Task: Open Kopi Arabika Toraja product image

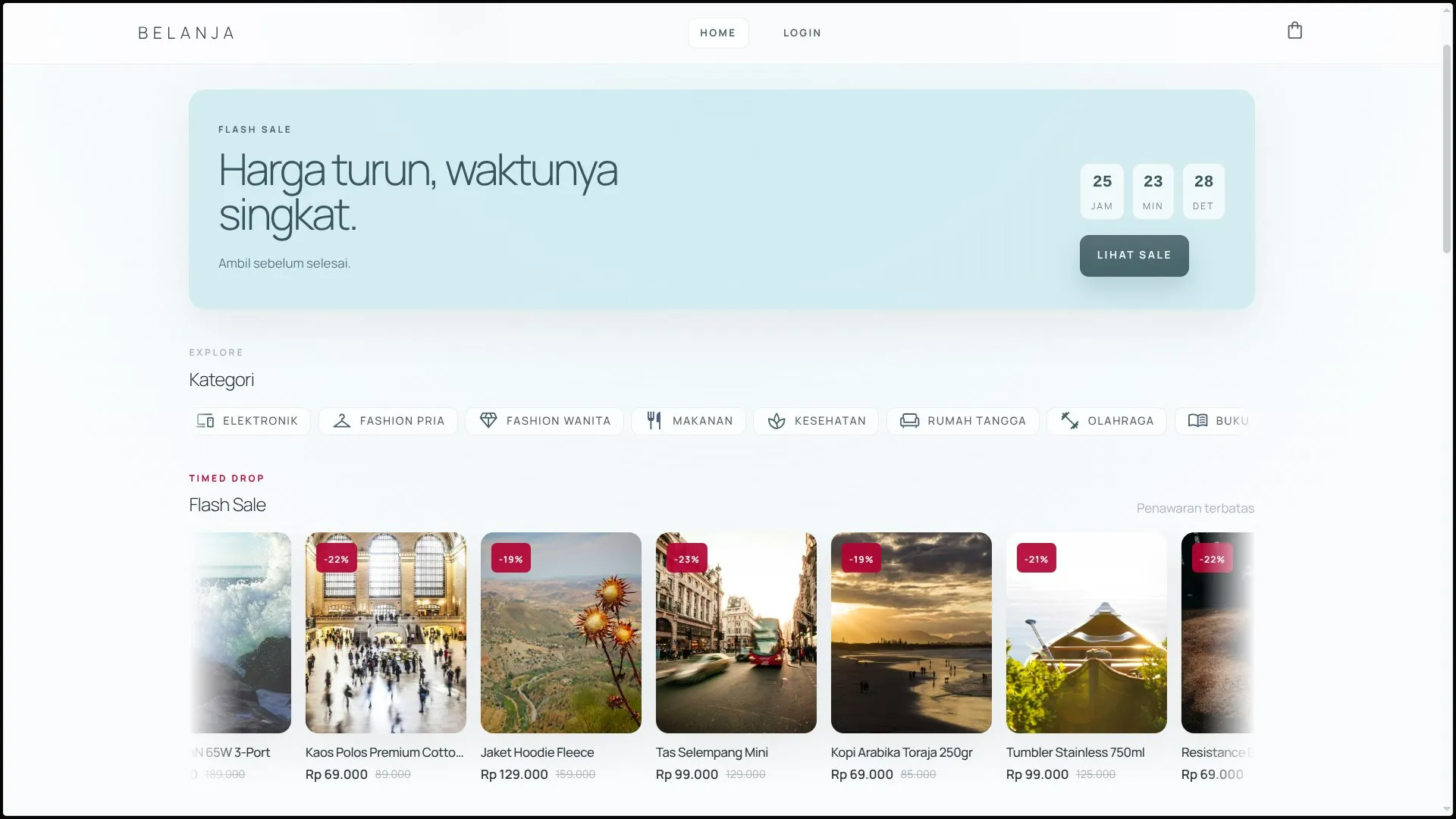Action: pyautogui.click(x=912, y=632)
